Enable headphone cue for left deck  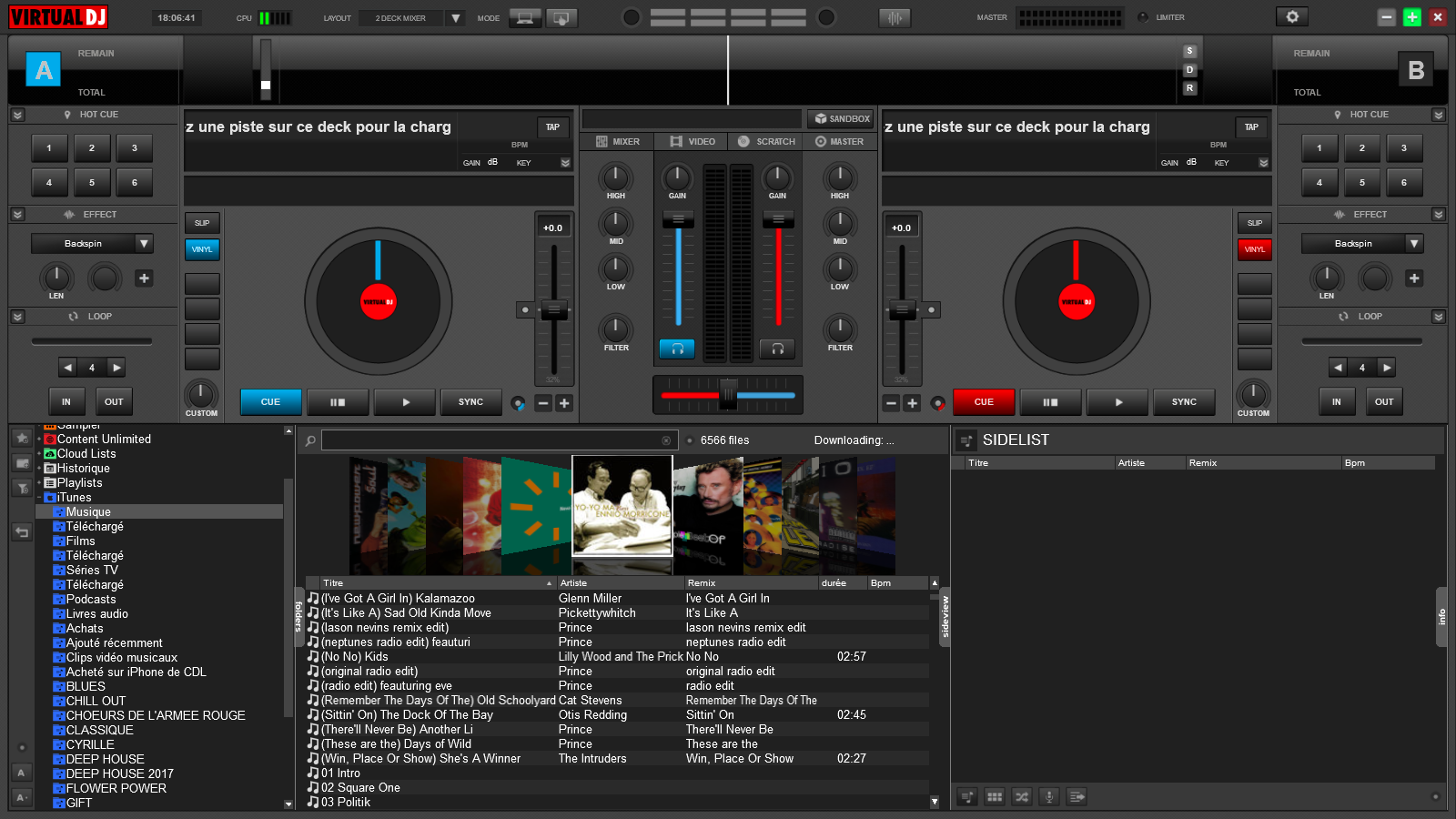tap(677, 349)
